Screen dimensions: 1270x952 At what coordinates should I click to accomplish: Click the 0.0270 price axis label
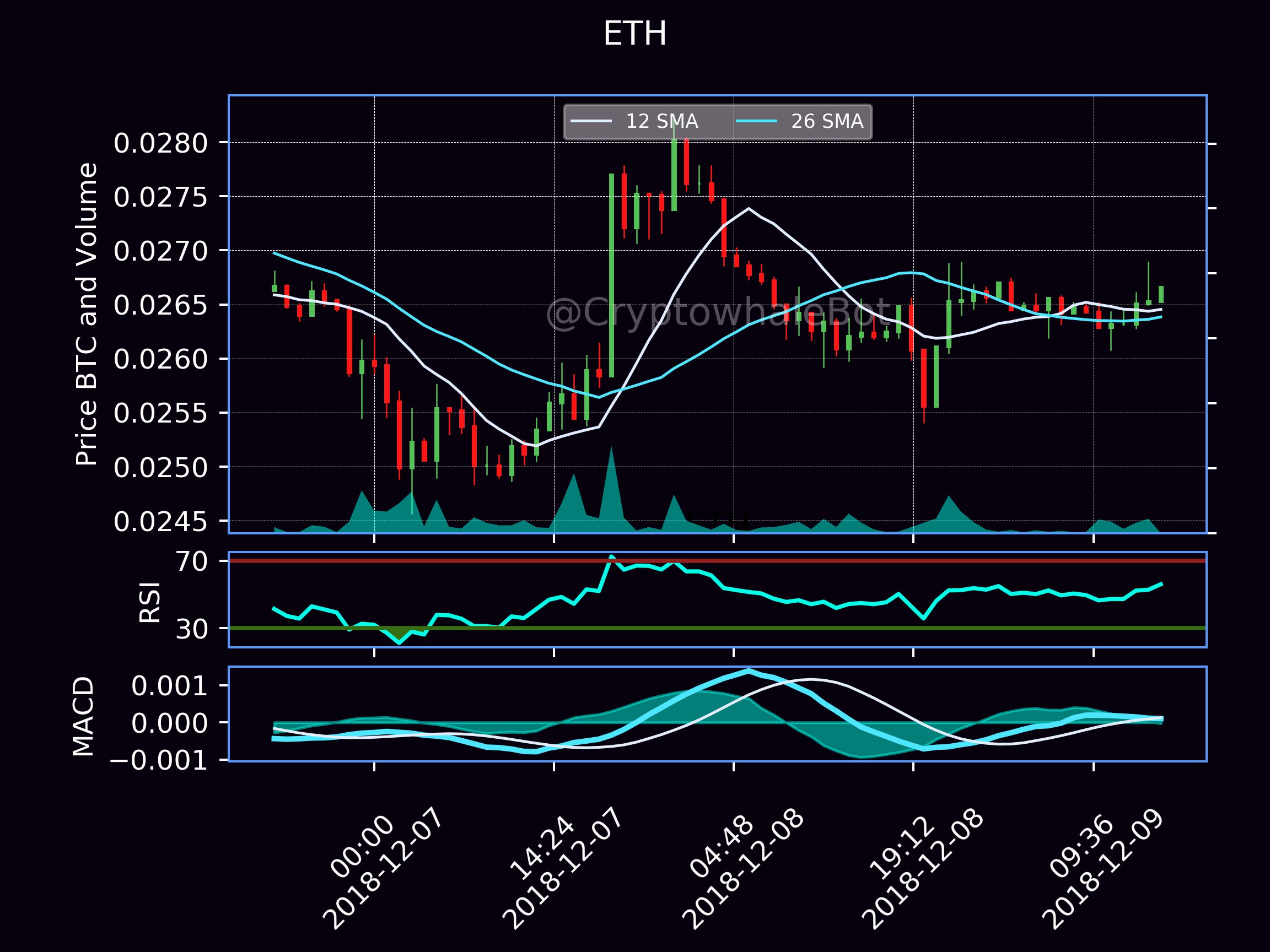tap(160, 251)
